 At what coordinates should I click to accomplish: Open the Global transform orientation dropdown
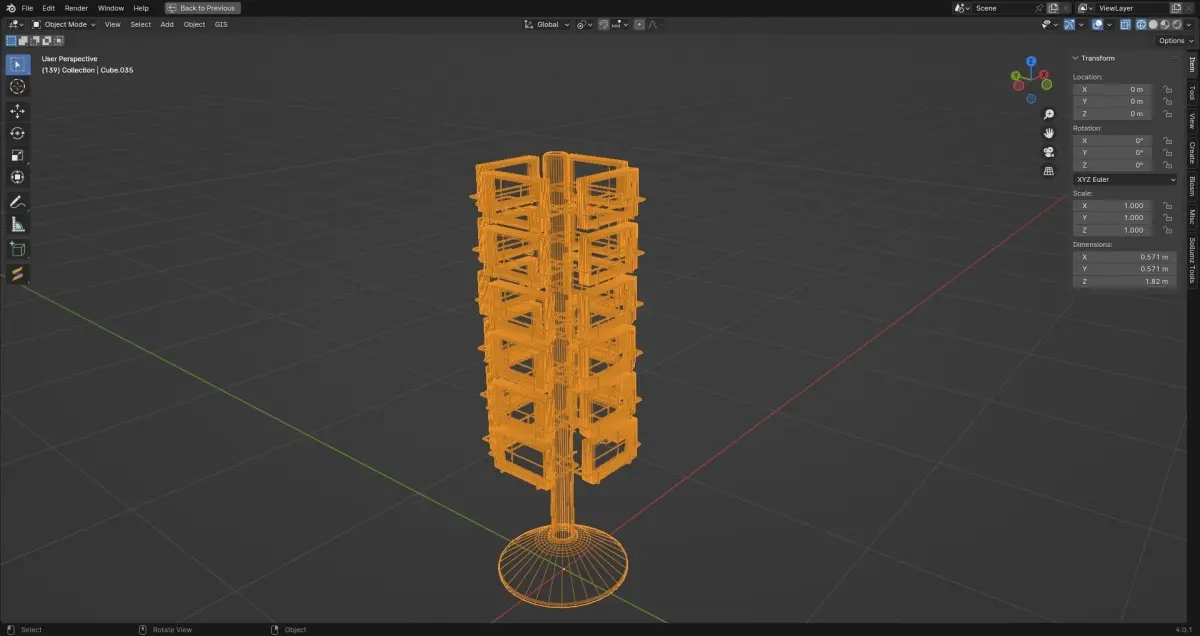[547, 24]
